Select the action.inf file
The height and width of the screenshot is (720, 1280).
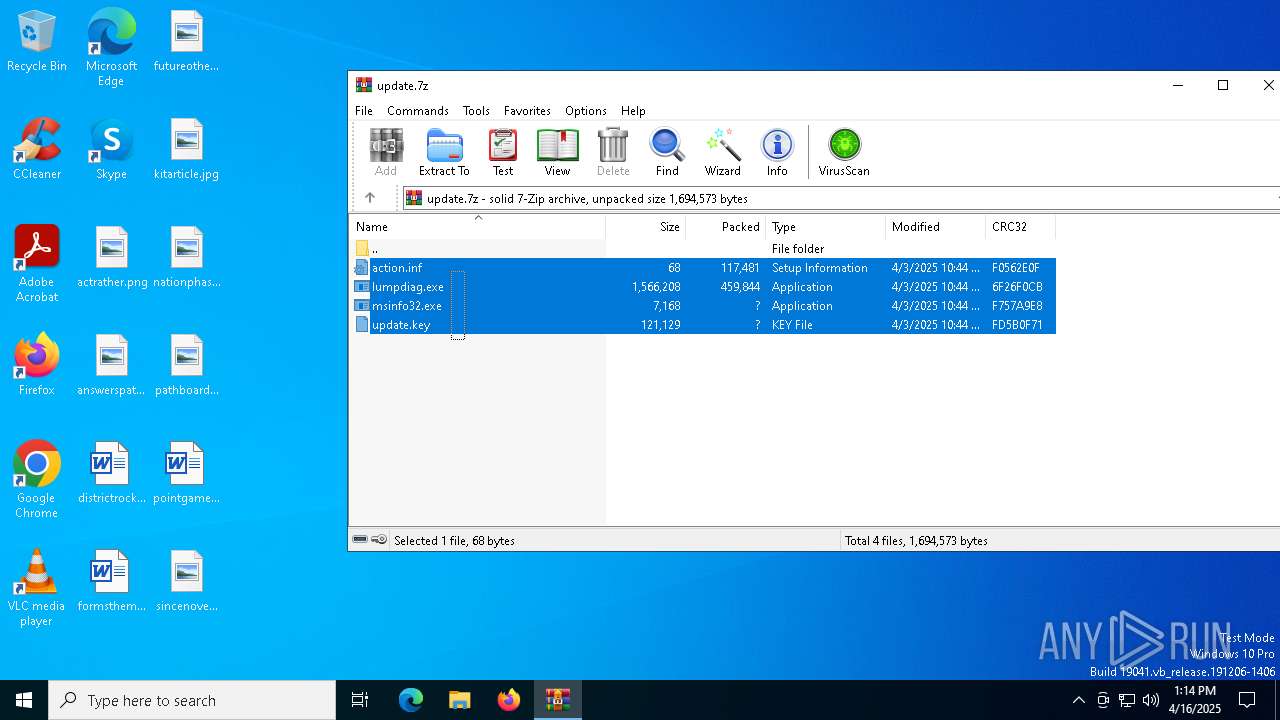397,268
